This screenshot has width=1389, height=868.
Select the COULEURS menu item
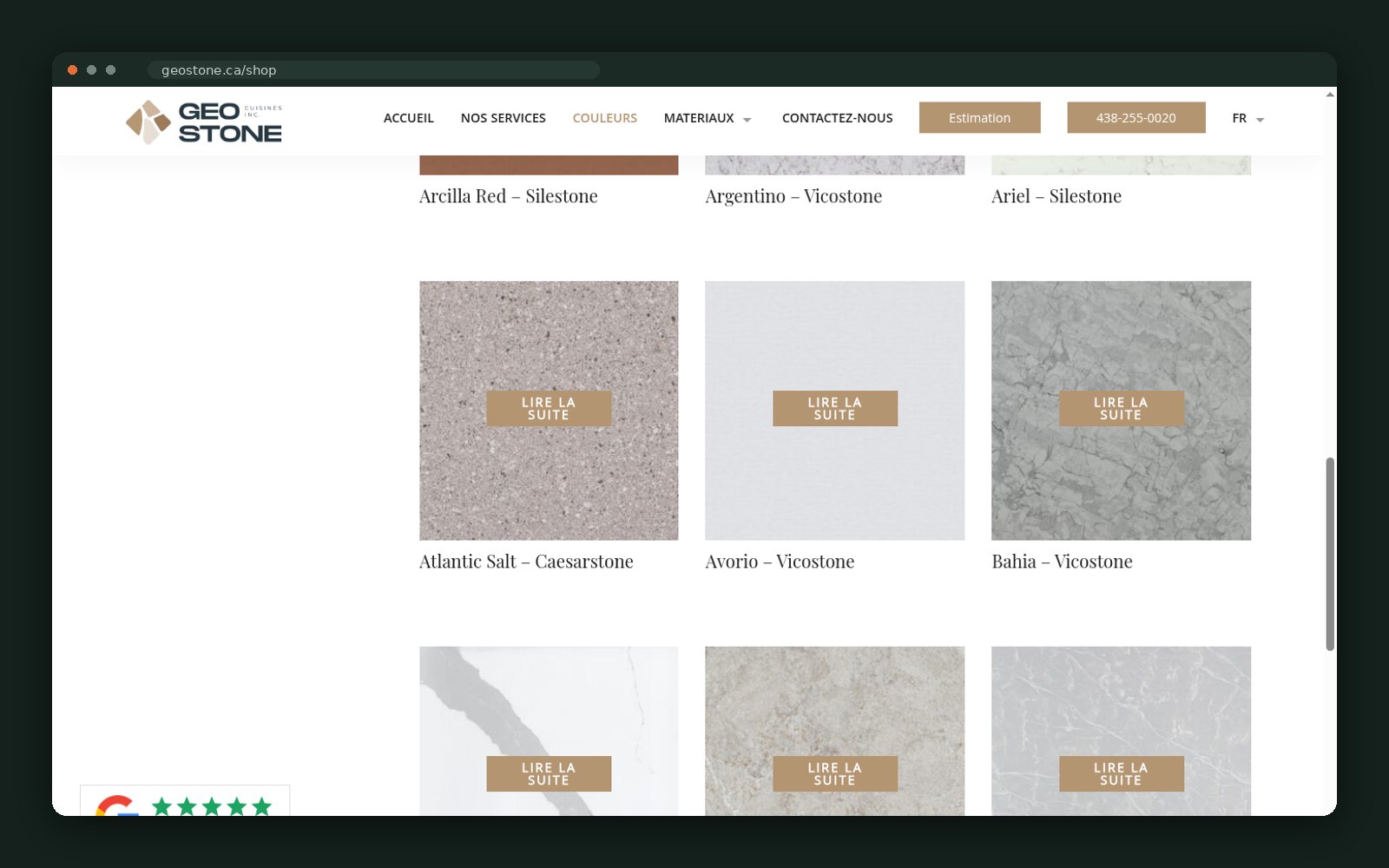tap(605, 118)
